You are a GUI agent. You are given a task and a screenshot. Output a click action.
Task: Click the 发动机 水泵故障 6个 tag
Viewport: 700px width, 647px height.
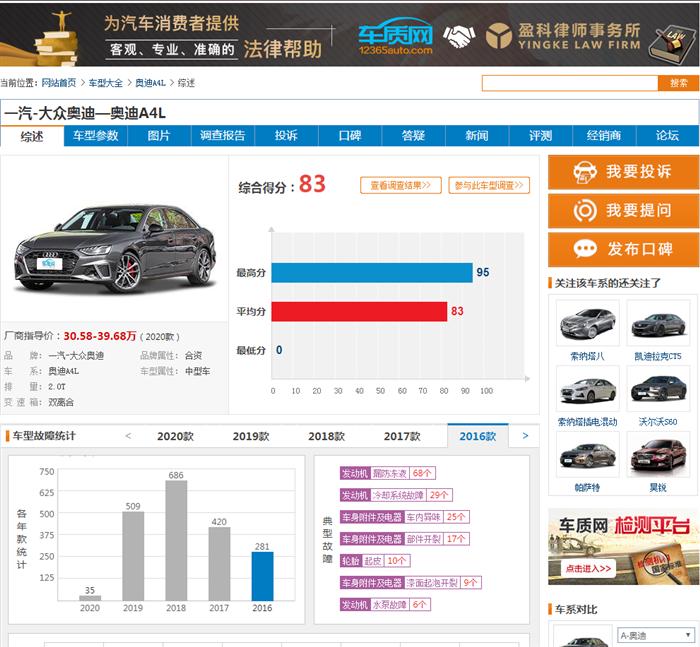tap(385, 605)
